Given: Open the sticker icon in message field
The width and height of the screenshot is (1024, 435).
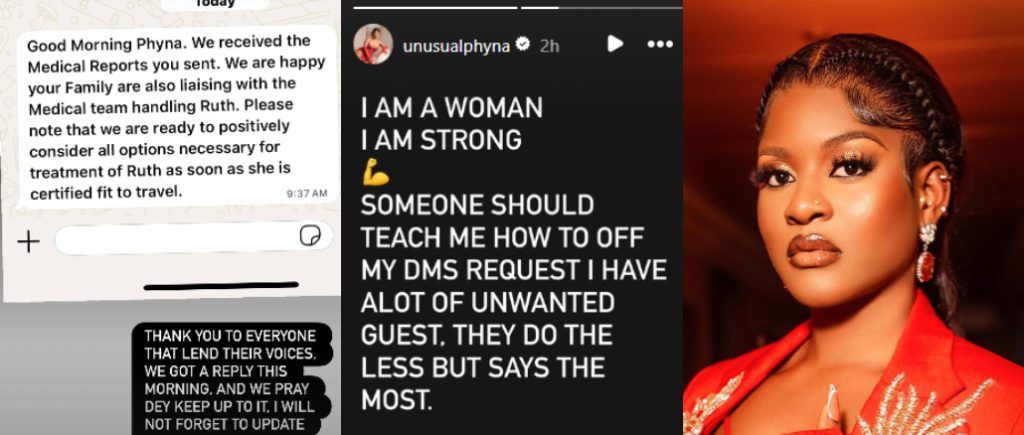Looking at the screenshot, I should (310, 236).
